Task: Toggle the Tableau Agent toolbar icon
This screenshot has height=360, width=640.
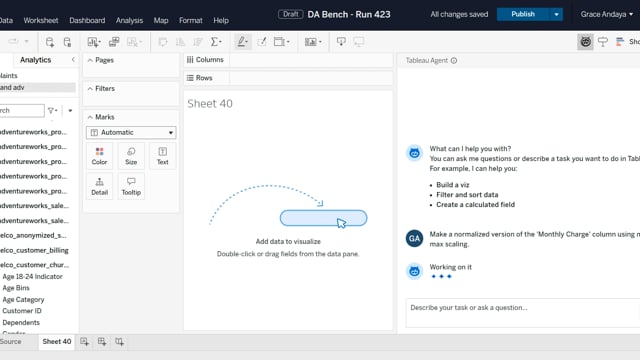Action: pos(585,42)
